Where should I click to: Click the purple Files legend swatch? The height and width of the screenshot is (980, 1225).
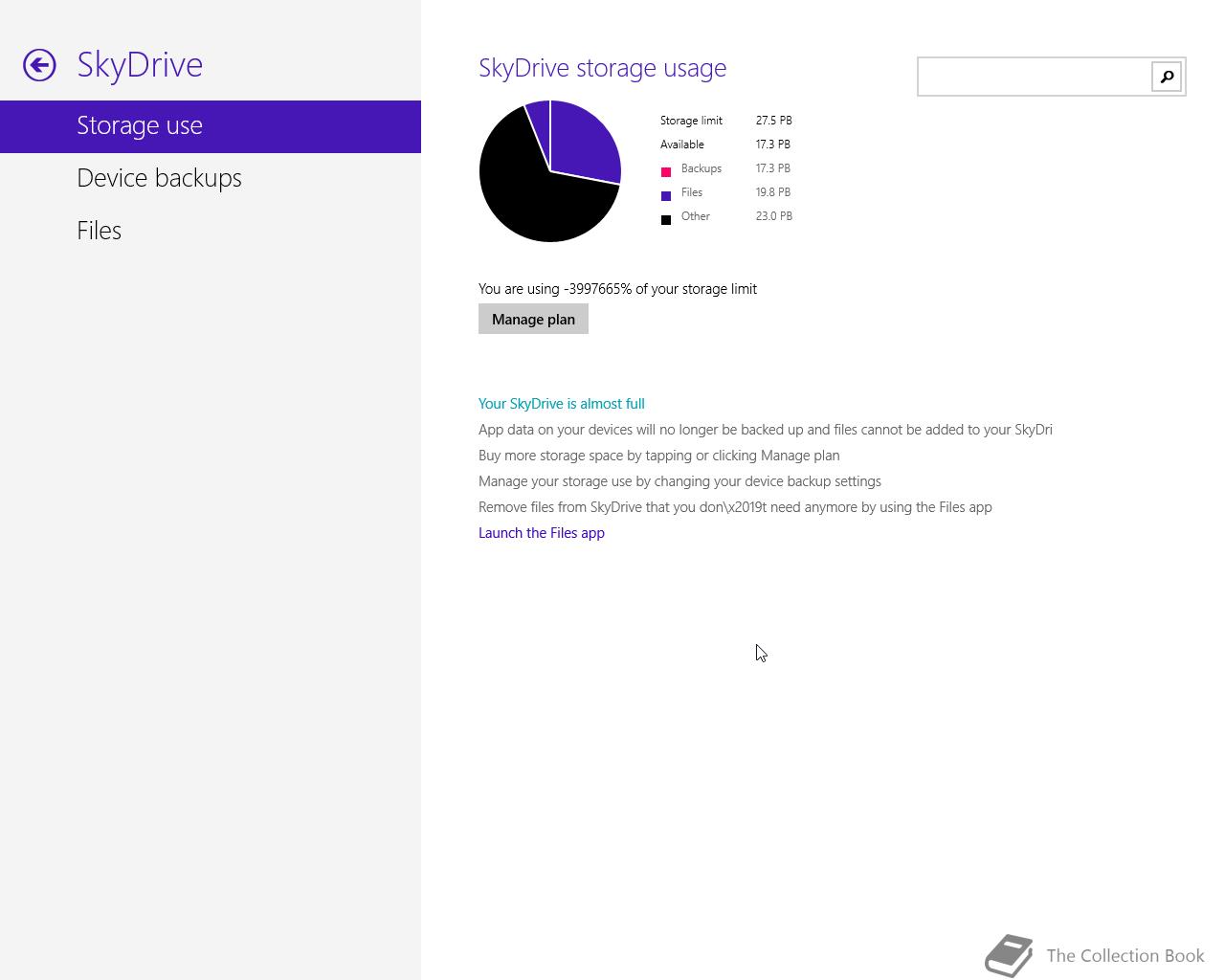[x=666, y=196]
